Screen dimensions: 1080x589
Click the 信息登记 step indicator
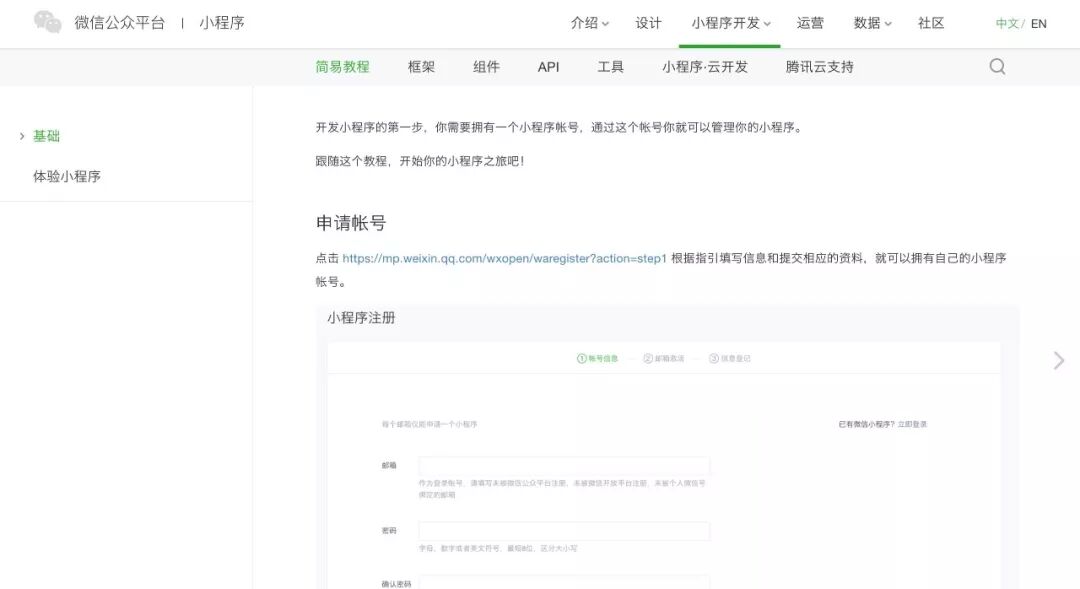click(x=729, y=358)
